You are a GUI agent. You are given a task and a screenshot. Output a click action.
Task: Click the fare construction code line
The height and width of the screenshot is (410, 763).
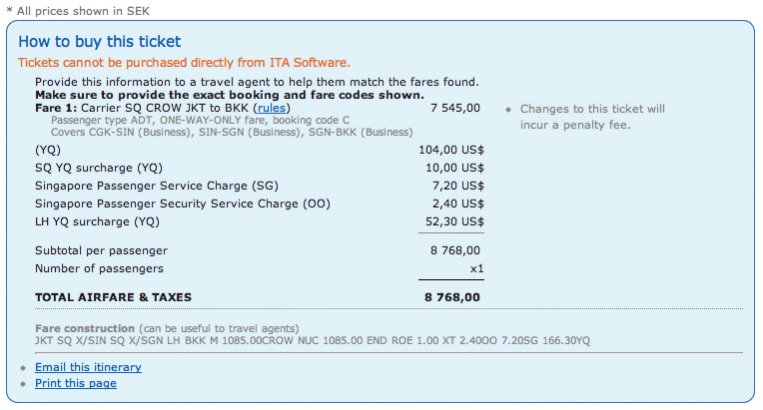click(312, 340)
